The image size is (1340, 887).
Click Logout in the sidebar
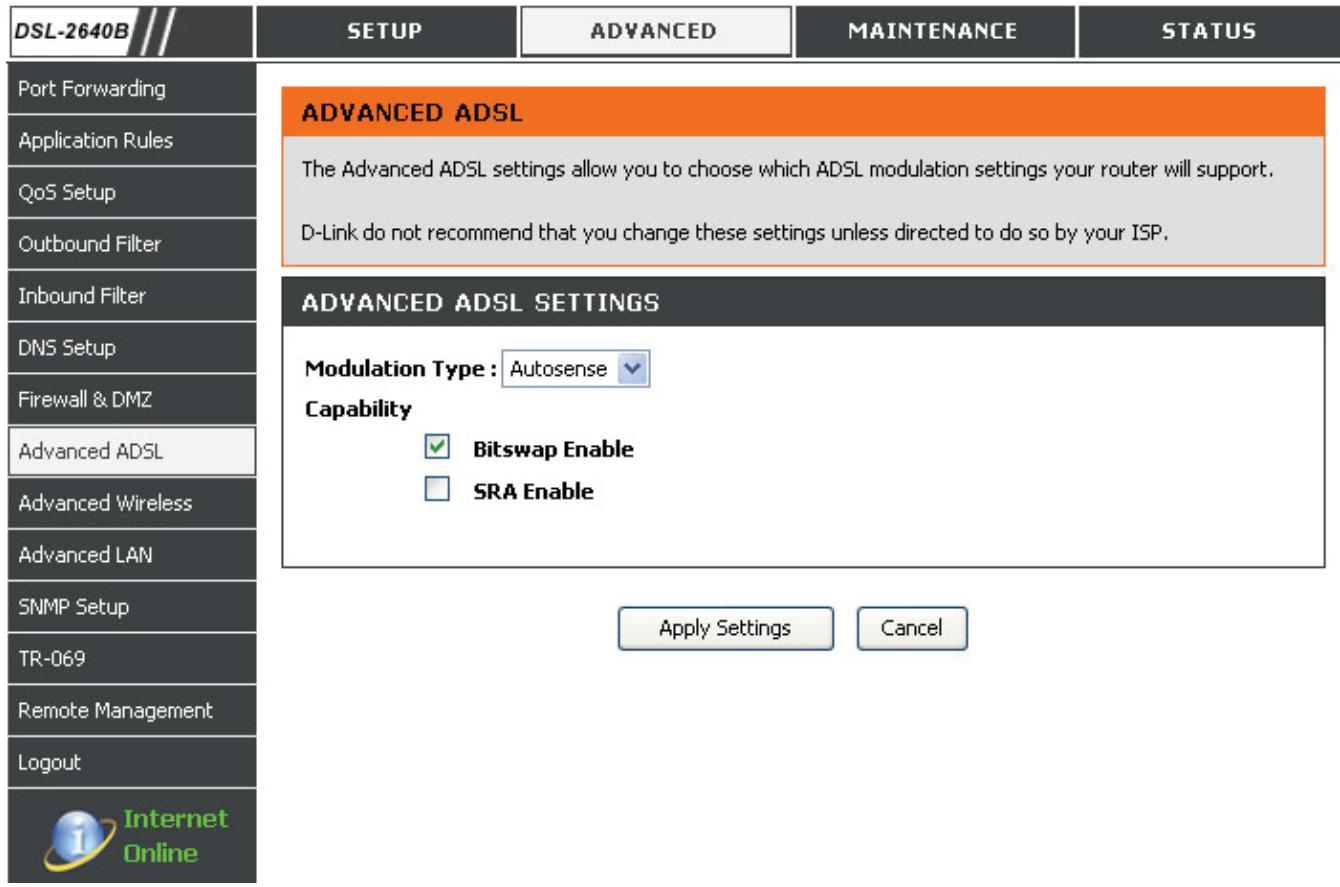[128, 763]
